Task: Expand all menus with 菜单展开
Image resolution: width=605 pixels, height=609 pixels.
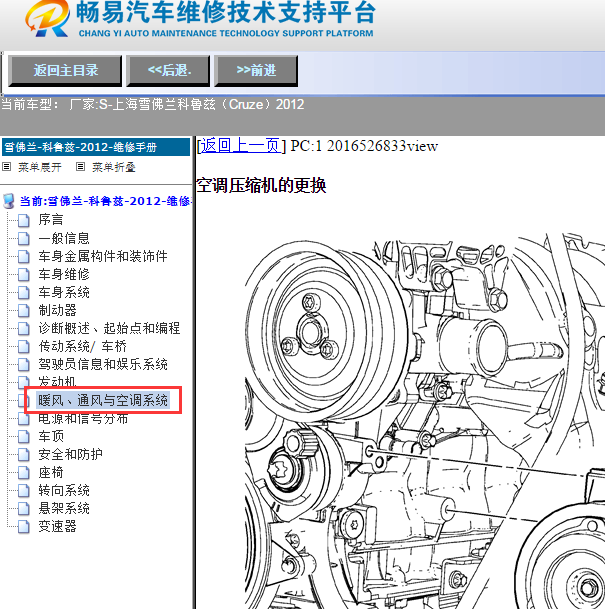Action: [x=40, y=167]
